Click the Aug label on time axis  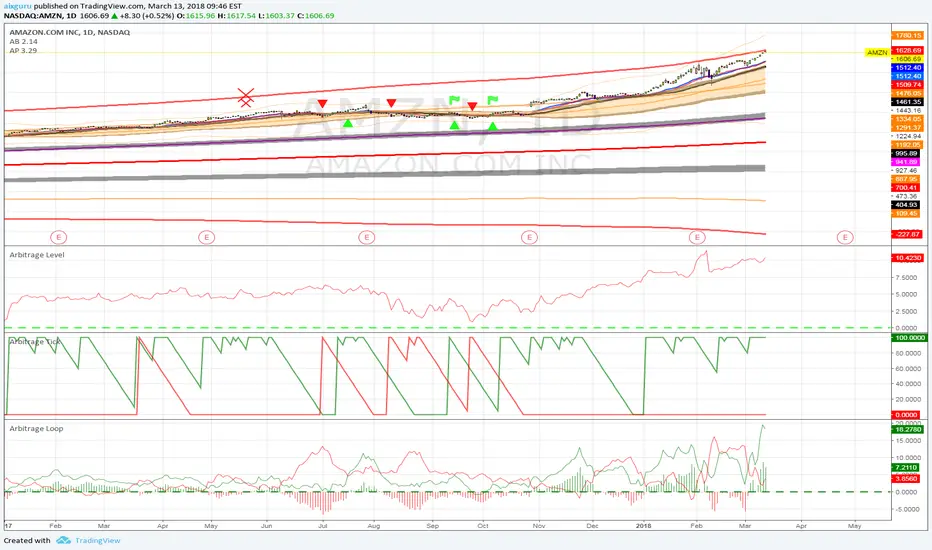374,526
